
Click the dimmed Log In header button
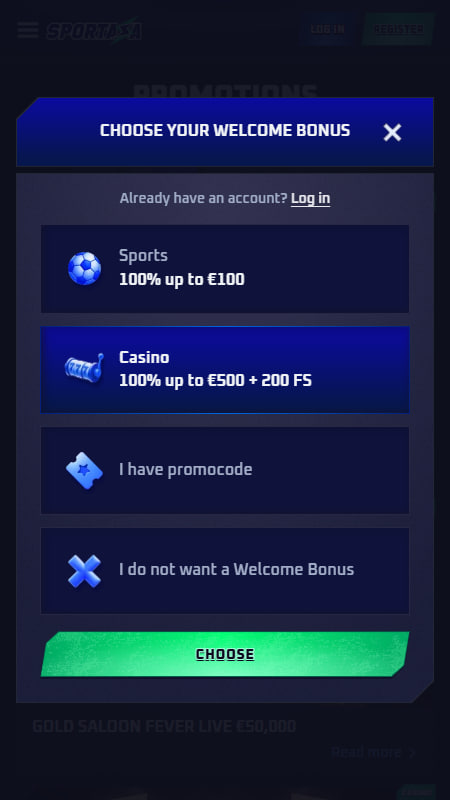click(328, 29)
